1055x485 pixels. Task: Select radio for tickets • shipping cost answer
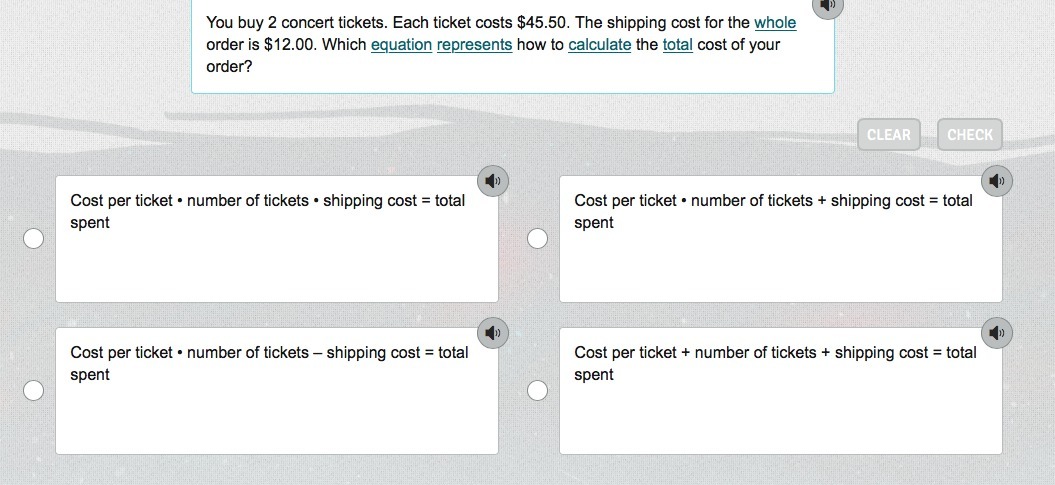34,238
